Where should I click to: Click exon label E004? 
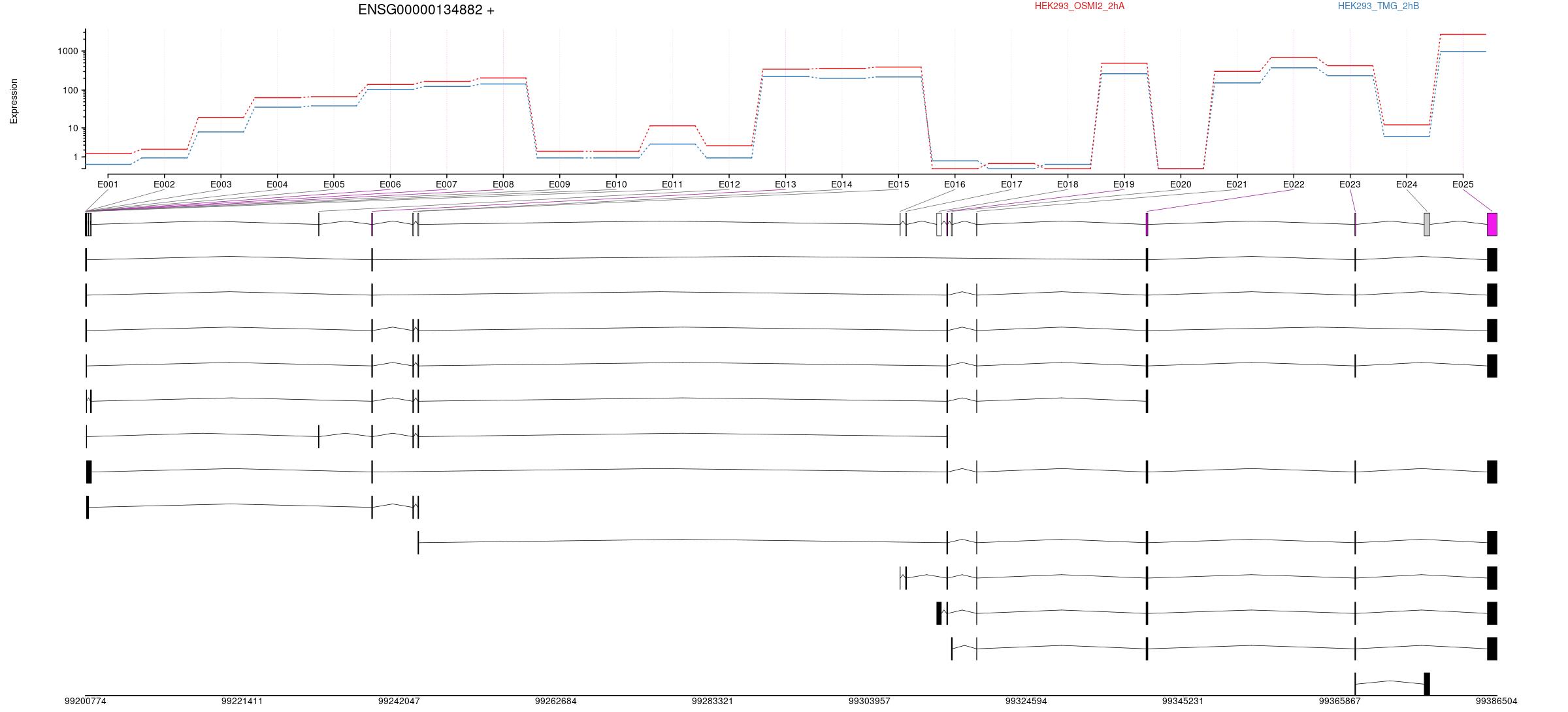277,184
